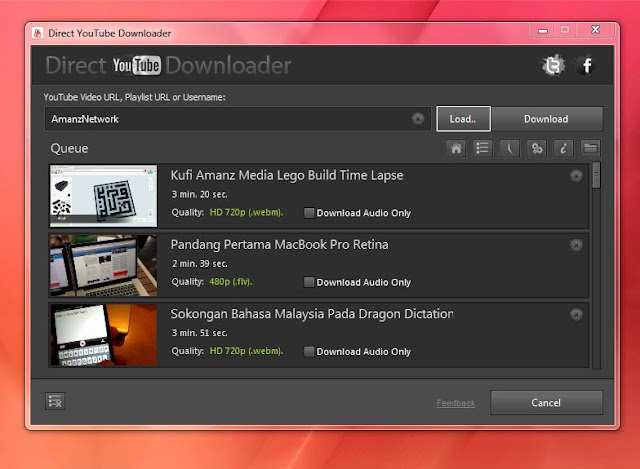Click duration text '3 min. 51 sec.'

tap(199, 333)
